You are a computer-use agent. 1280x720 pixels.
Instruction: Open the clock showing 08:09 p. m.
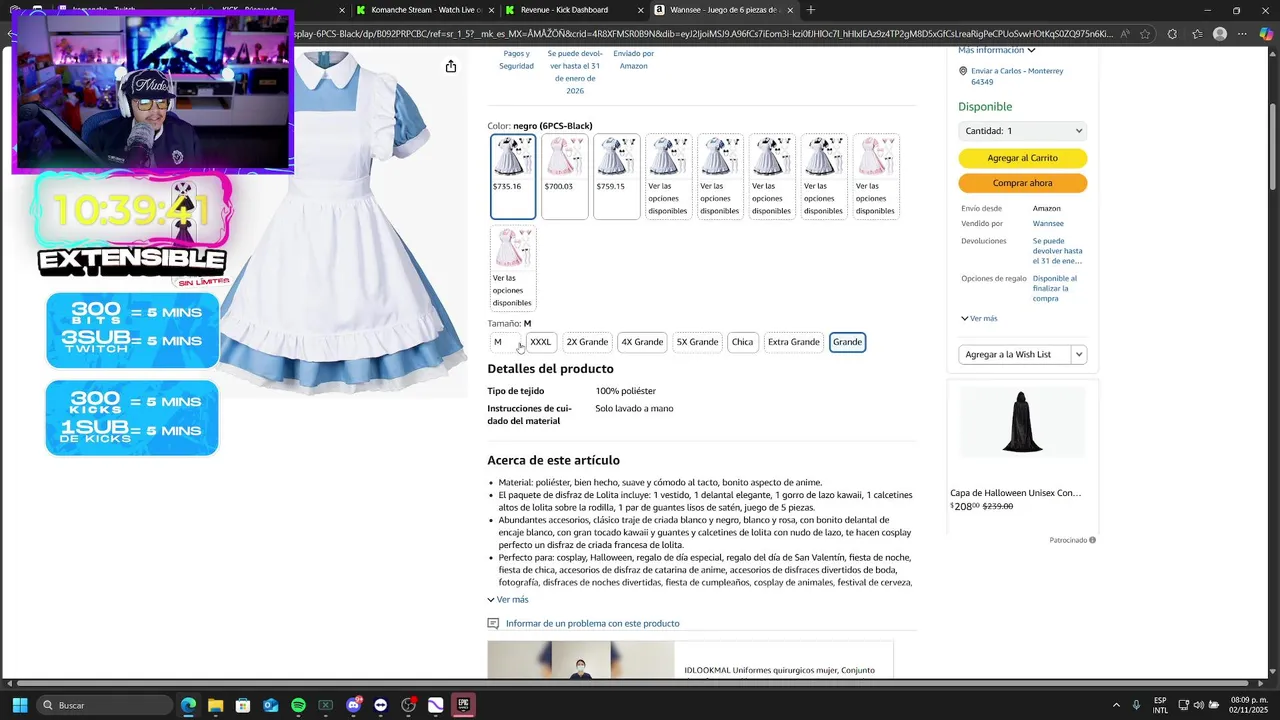click(1249, 705)
